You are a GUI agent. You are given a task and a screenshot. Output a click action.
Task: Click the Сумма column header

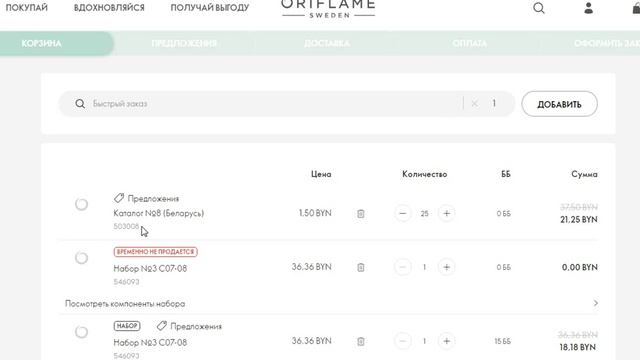click(x=584, y=174)
